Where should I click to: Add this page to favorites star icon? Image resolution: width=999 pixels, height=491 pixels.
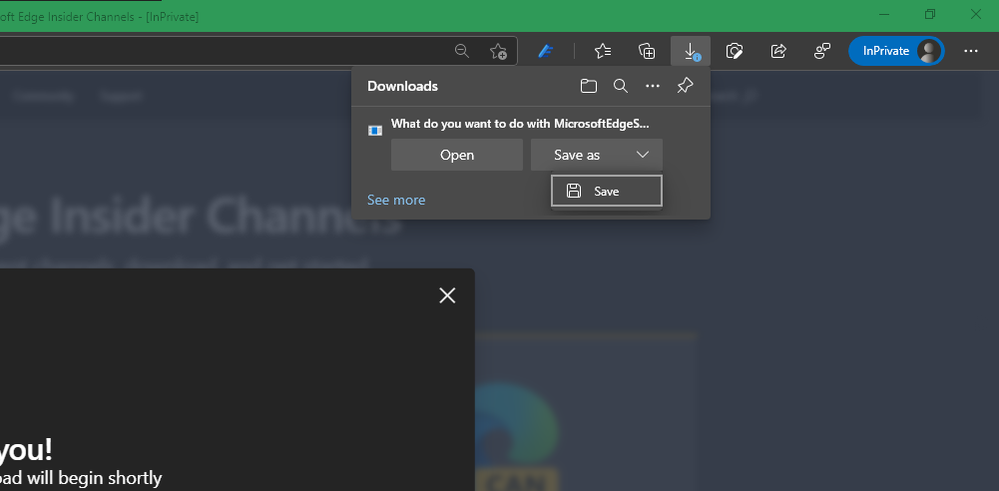click(498, 51)
